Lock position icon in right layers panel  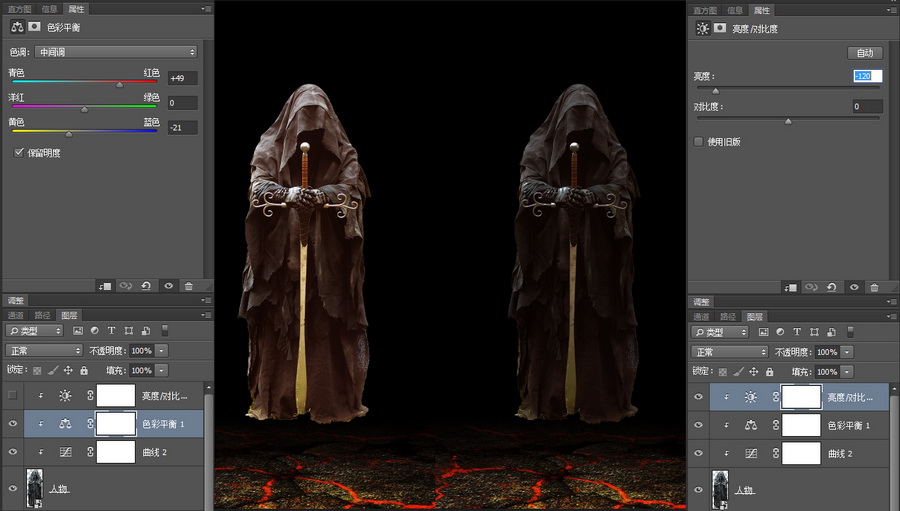pos(754,371)
